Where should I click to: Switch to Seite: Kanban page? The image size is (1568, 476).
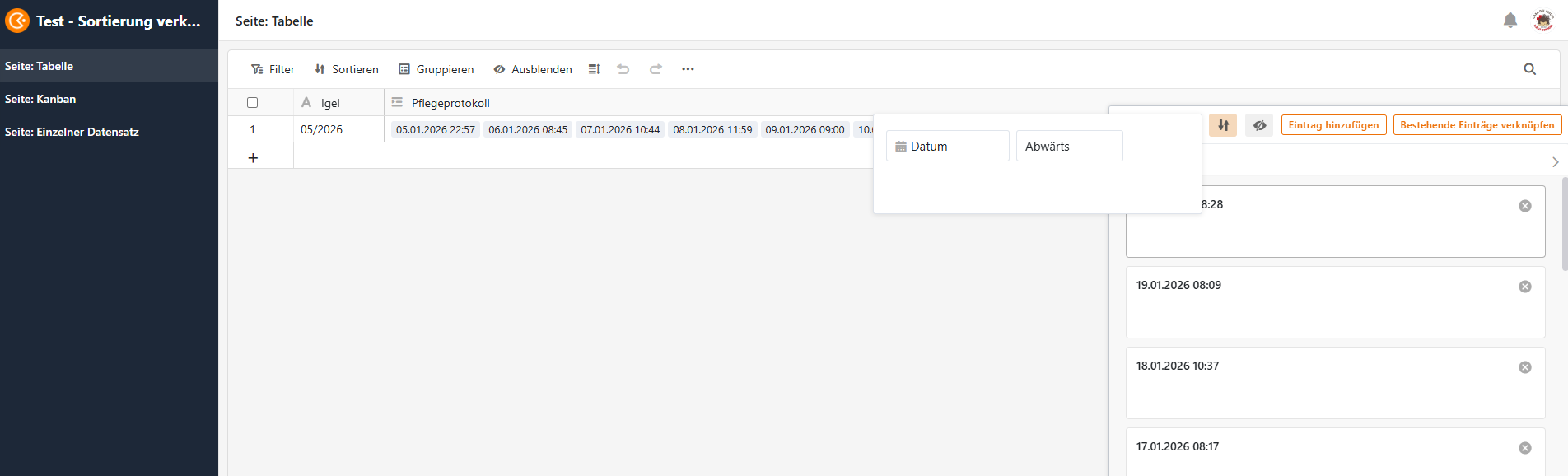point(40,99)
